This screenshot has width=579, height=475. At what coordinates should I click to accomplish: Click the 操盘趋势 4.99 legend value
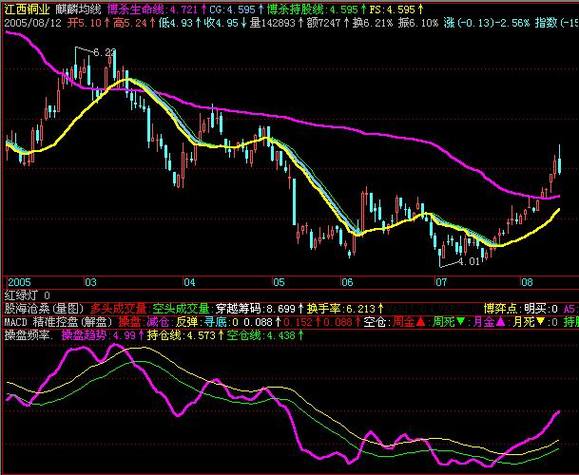[103, 335]
